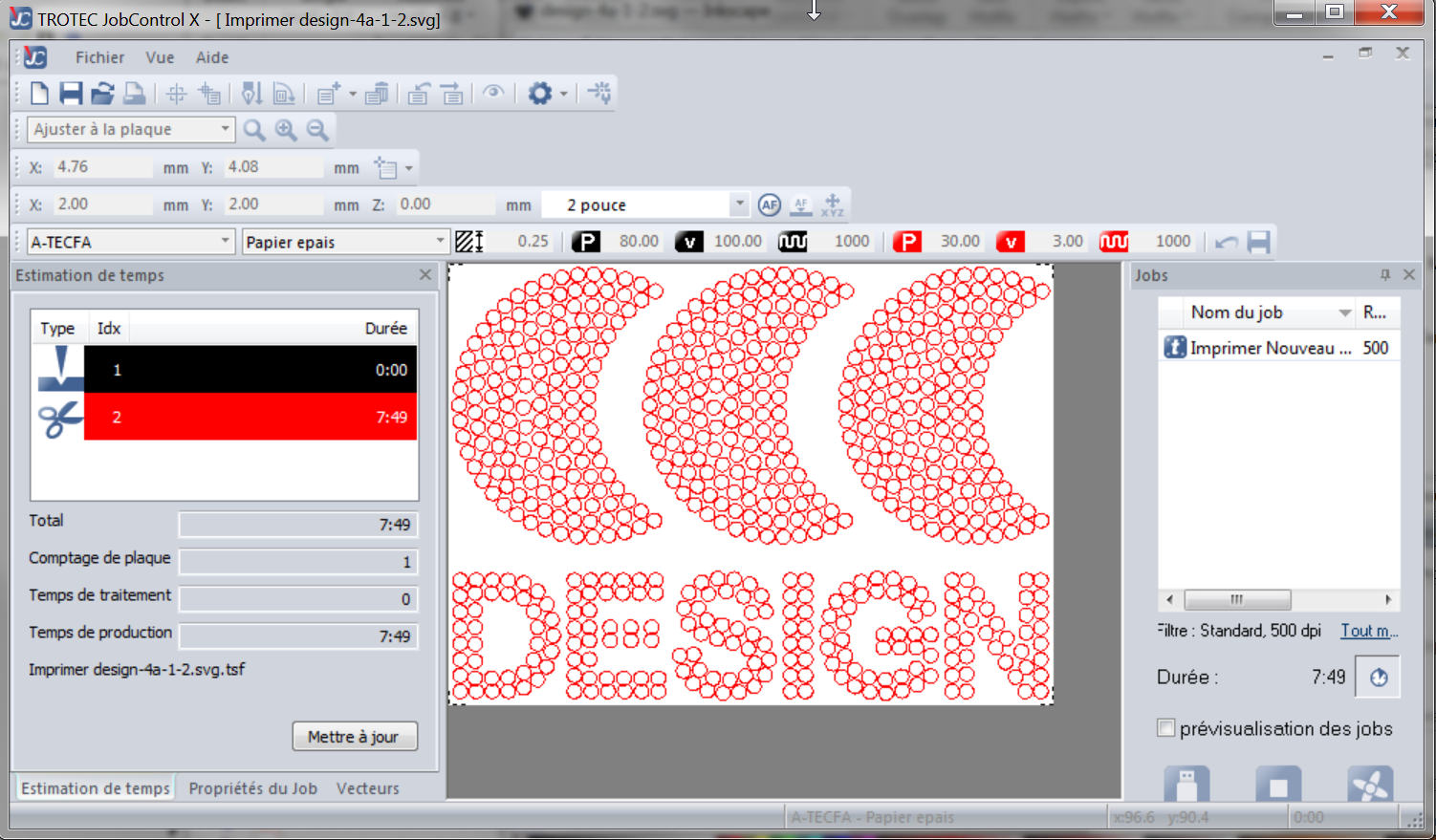
Task: Click the clock icon beside Durée
Action: coord(1378,678)
